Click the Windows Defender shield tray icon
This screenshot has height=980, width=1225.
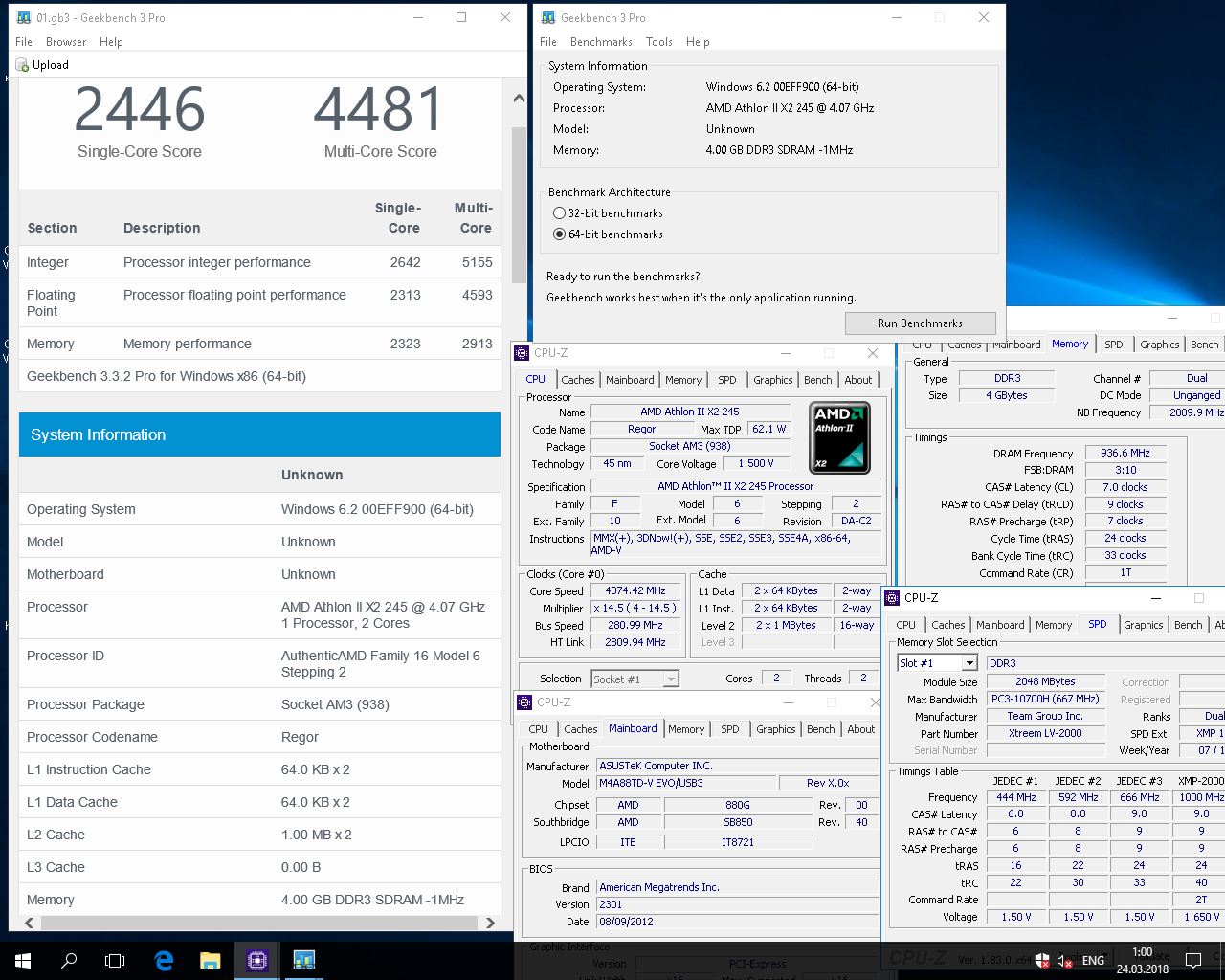[1042, 960]
